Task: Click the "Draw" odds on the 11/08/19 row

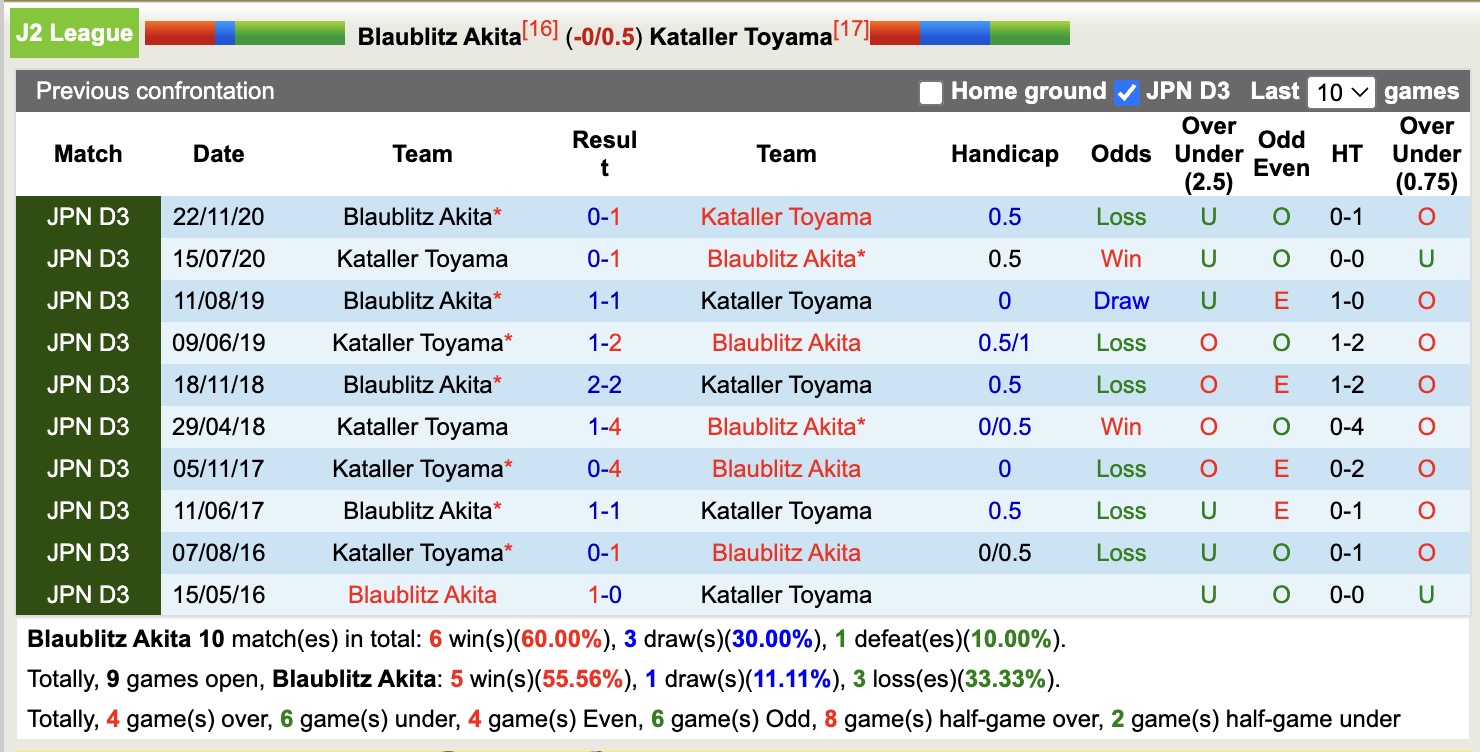Action: pyautogui.click(x=1121, y=300)
